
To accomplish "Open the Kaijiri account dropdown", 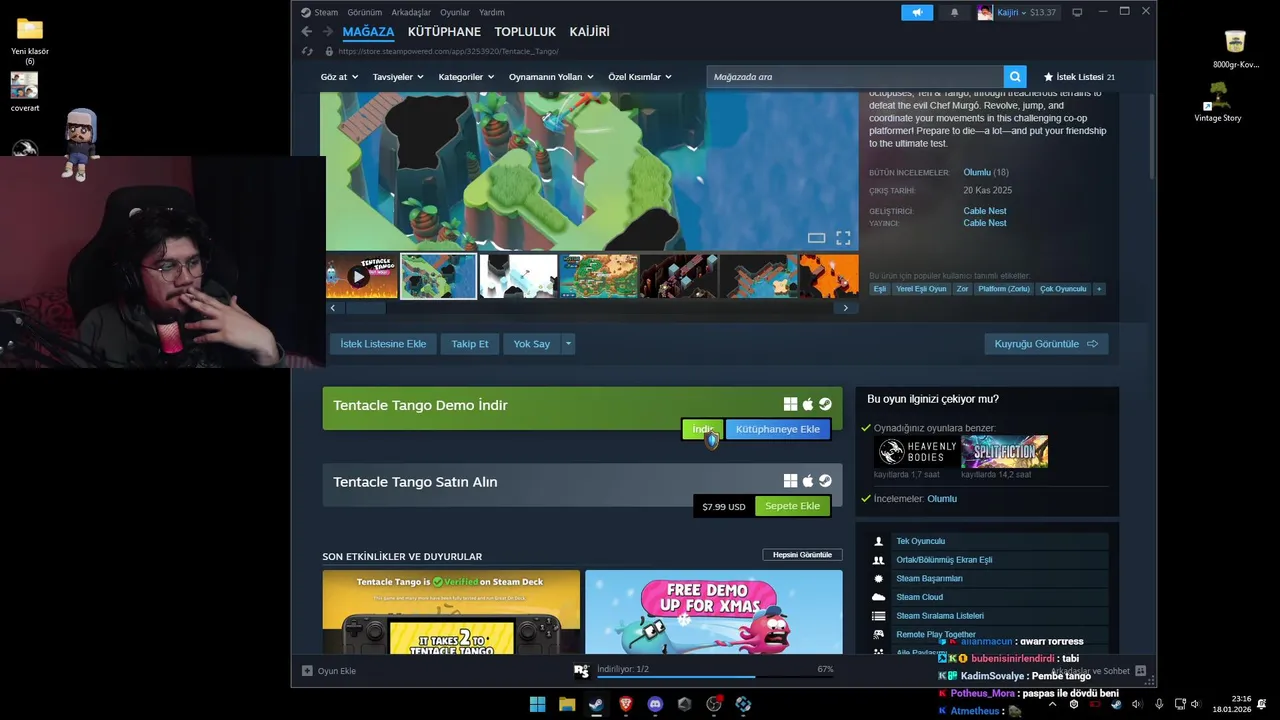I will coord(1026,12).
